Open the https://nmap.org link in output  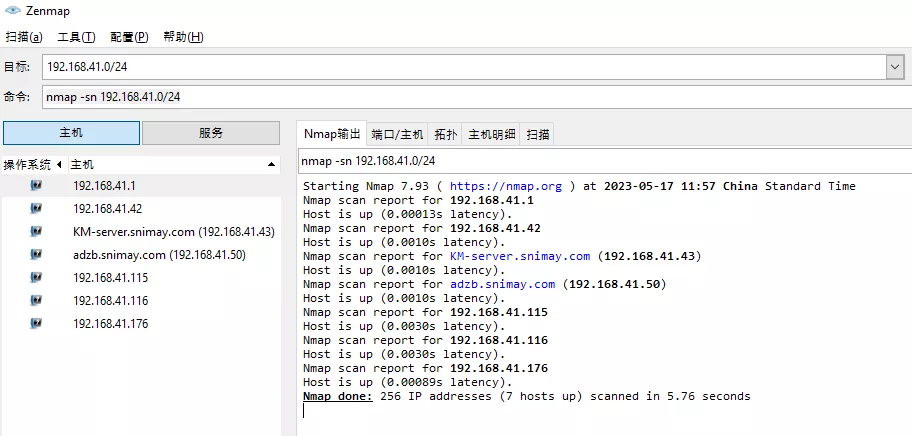[x=505, y=186]
